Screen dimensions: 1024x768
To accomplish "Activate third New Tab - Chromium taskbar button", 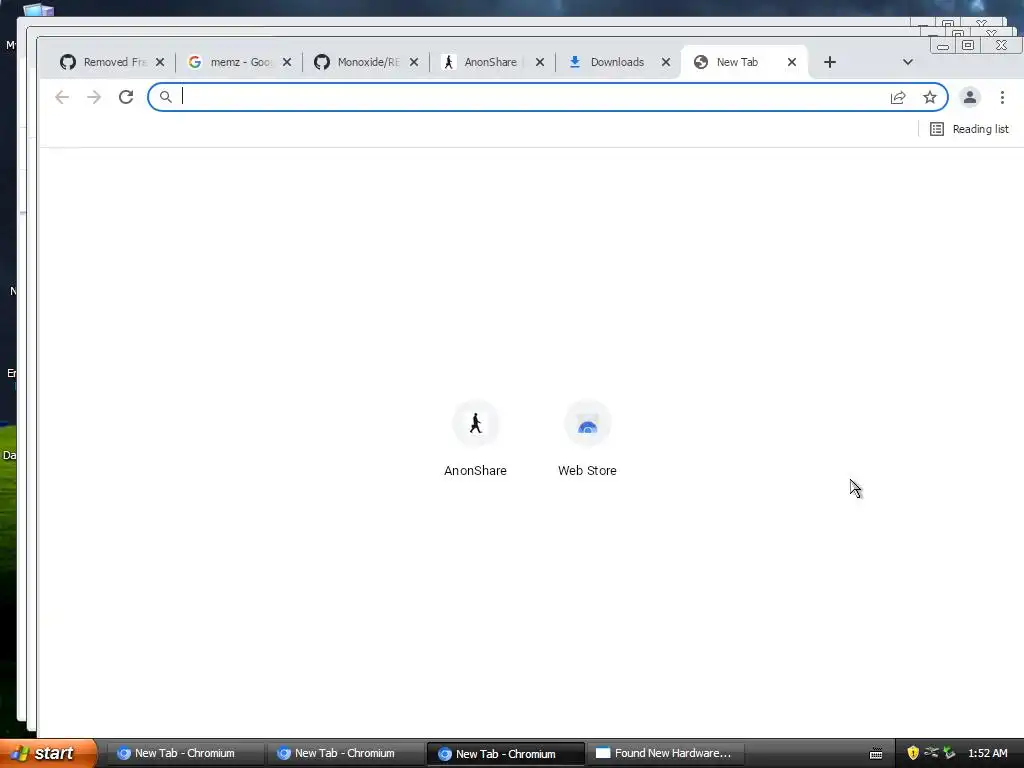I will pos(505,754).
